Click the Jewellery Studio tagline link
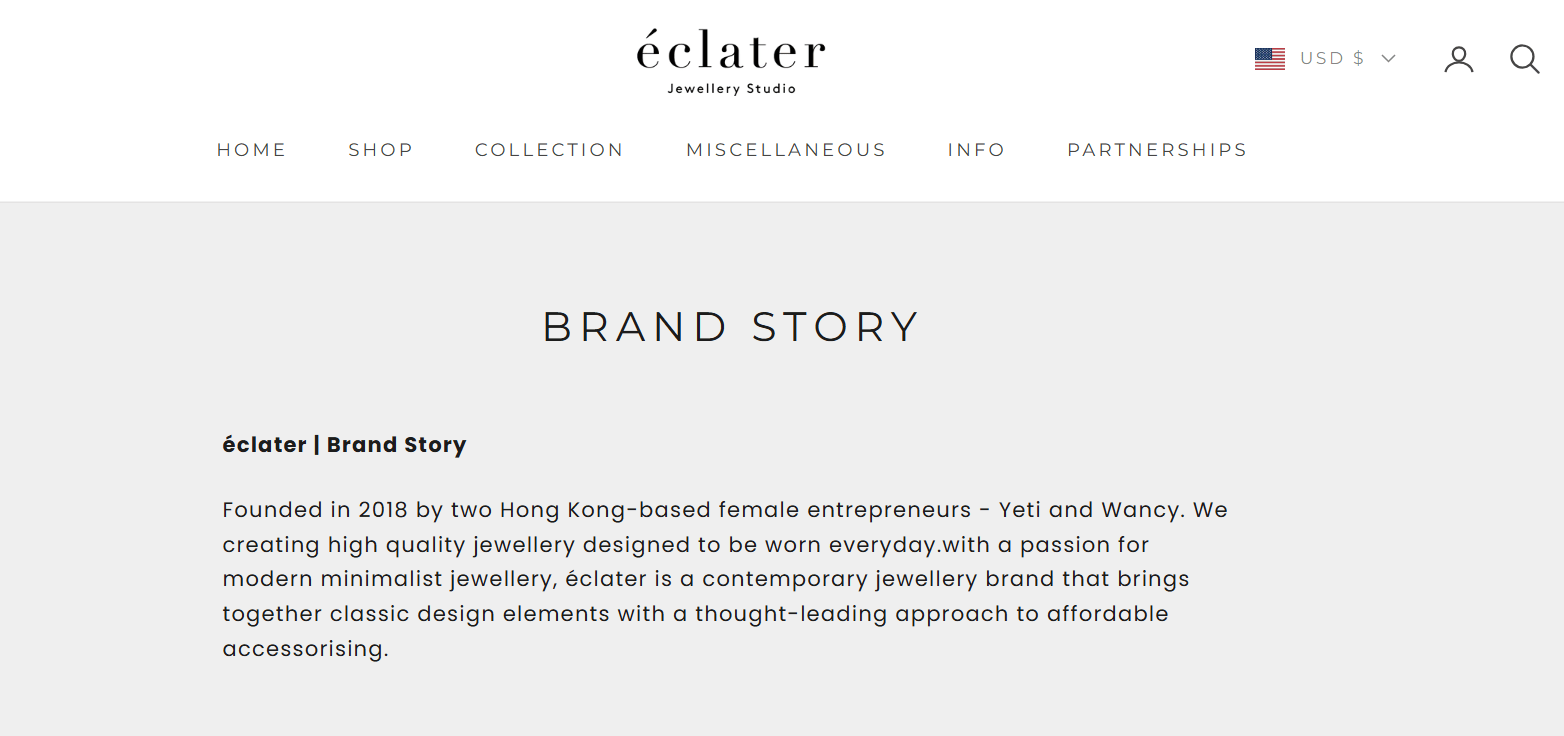 tap(732, 89)
